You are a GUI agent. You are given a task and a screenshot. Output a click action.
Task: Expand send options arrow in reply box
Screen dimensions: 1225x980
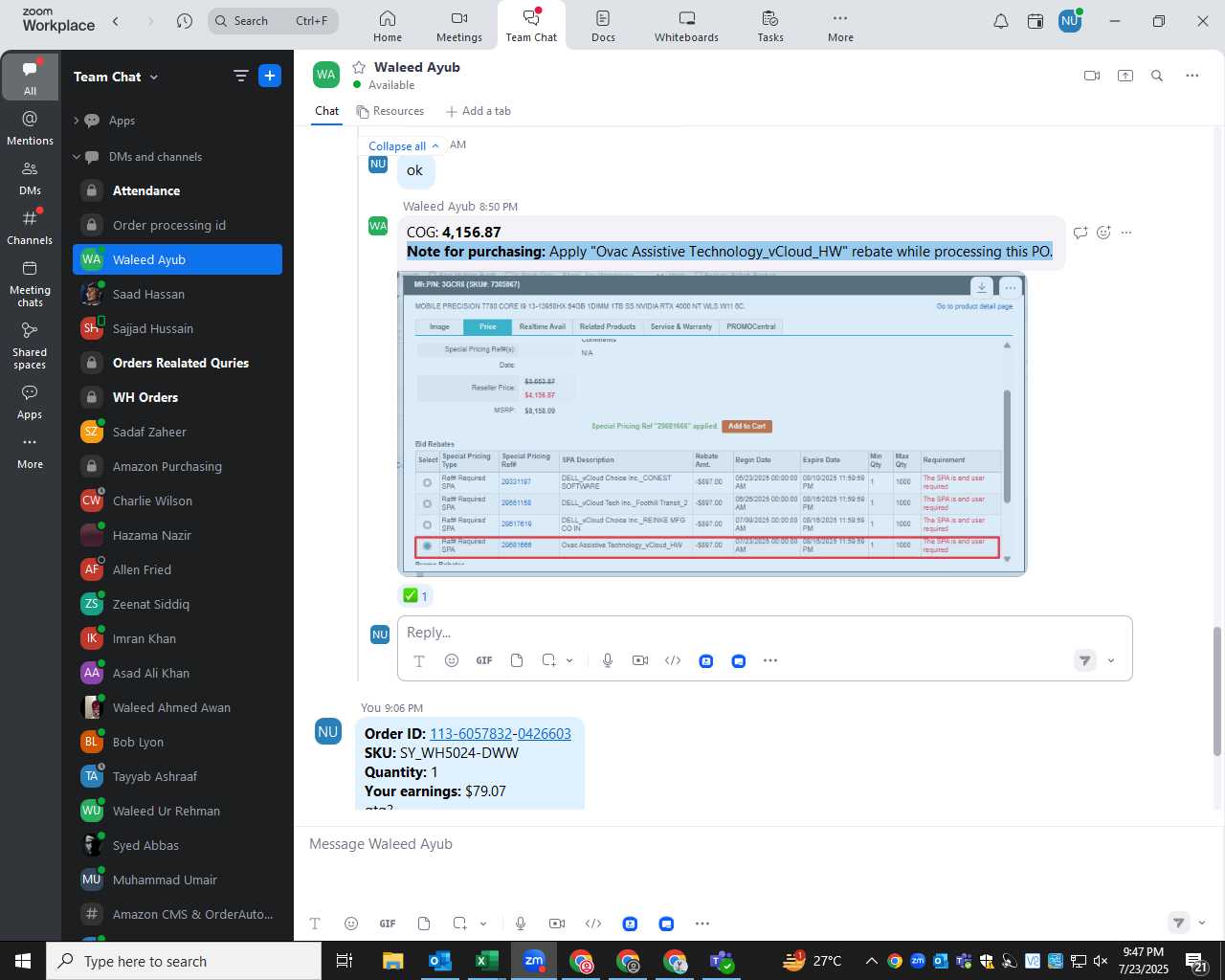click(x=1111, y=660)
